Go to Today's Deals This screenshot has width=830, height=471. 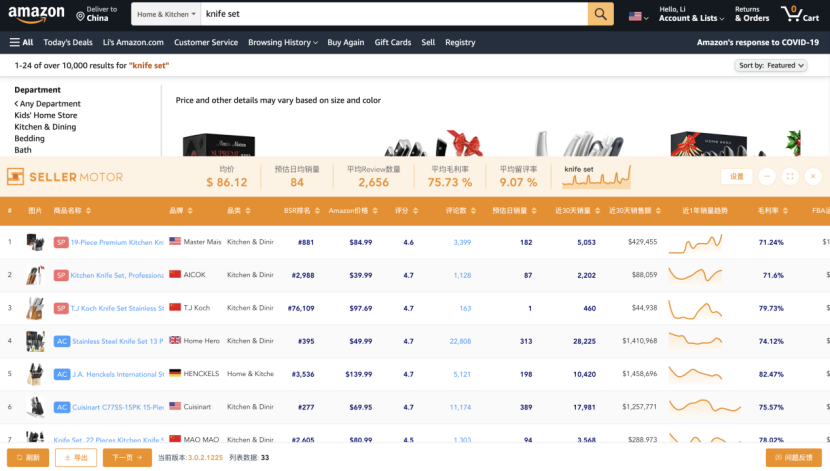pyautogui.click(x=68, y=42)
